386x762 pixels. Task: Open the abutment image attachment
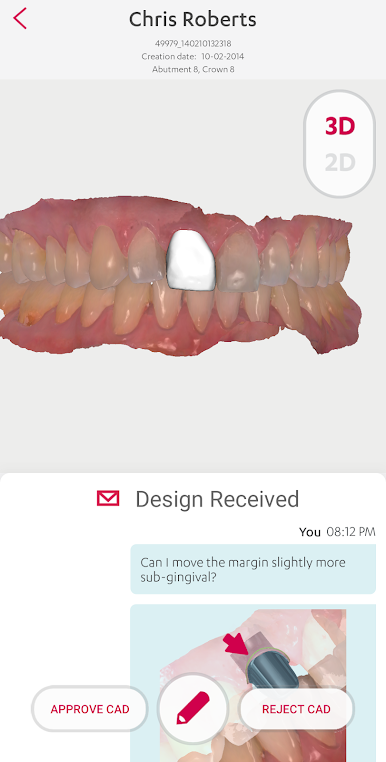(x=253, y=683)
